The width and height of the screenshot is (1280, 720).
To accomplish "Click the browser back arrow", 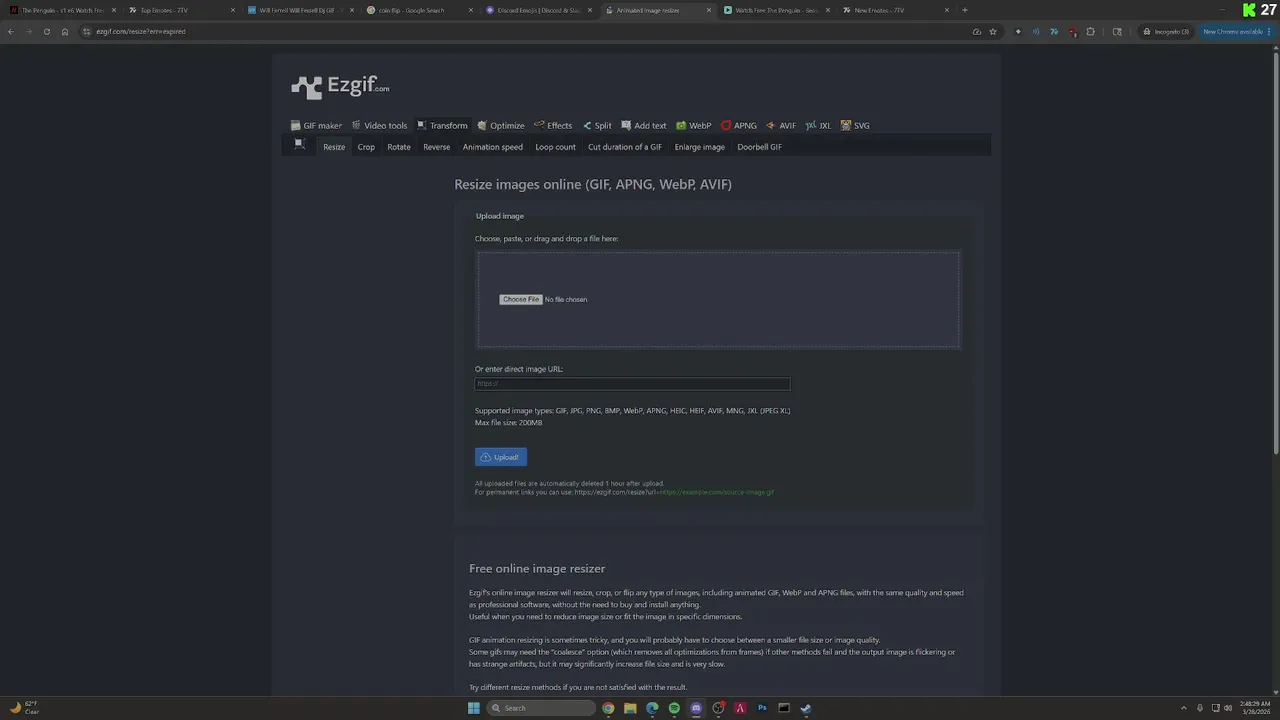I will 11,32.
